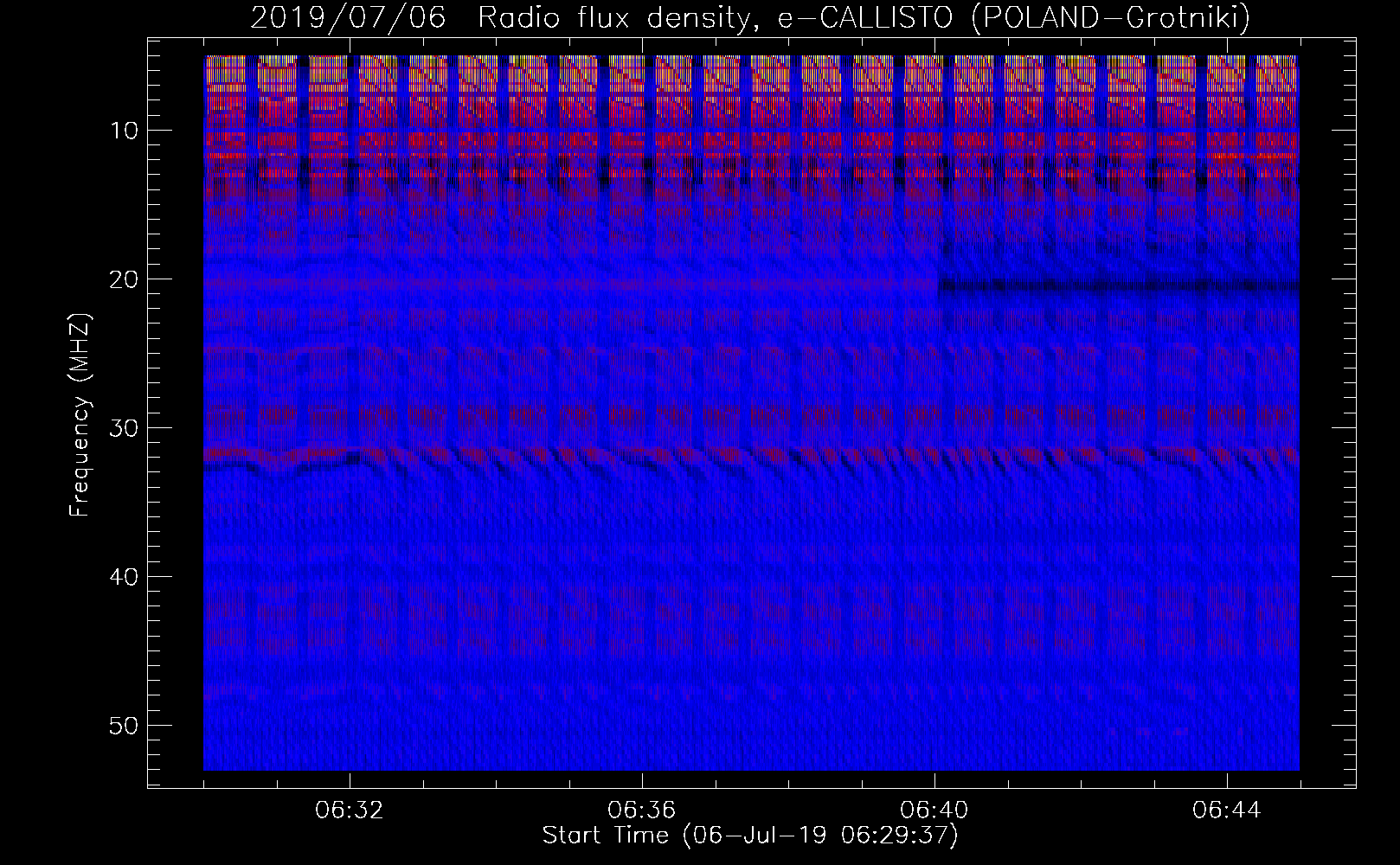The width and height of the screenshot is (1400, 865).
Task: Click the dark band at 20 MHz after 06:40
Action: [x=1118, y=285]
